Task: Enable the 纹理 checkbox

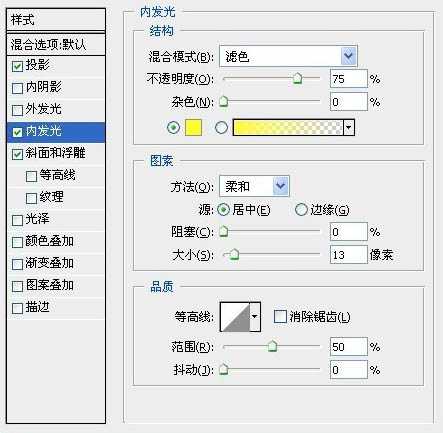Action: click(31, 198)
